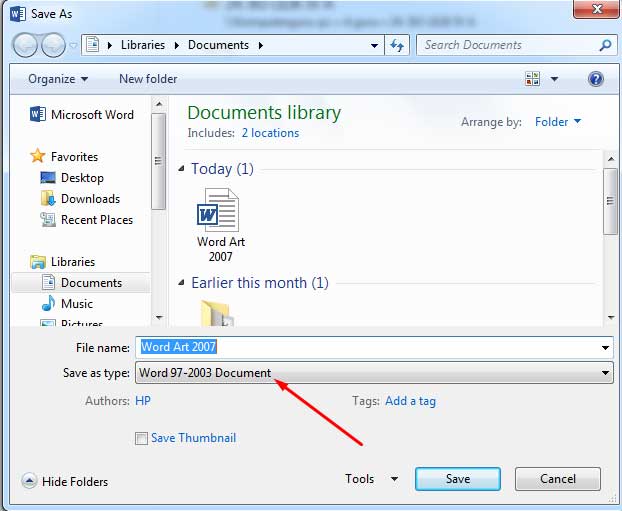
Task: Click the magnifier search icon
Action: click(605, 45)
